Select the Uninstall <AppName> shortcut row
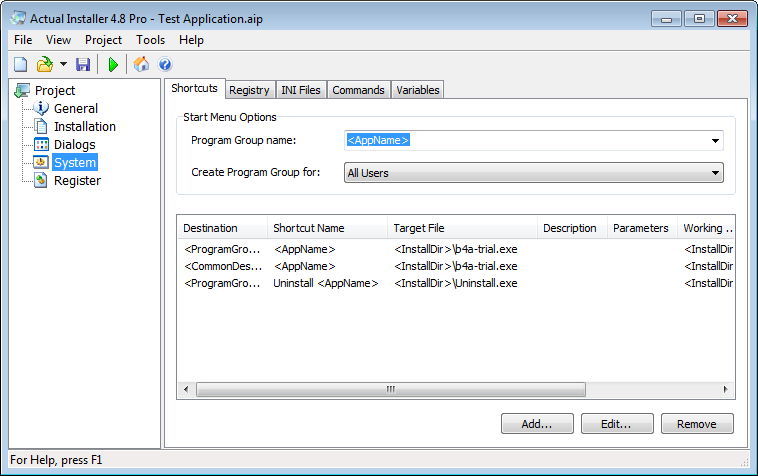The image size is (758, 476). [x=456, y=283]
